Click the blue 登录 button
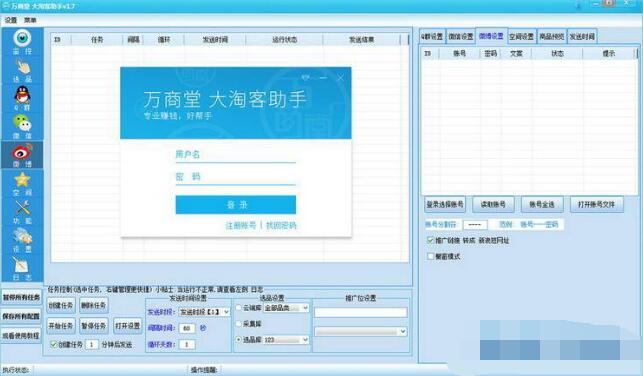This screenshot has width=643, height=376. 235,205
